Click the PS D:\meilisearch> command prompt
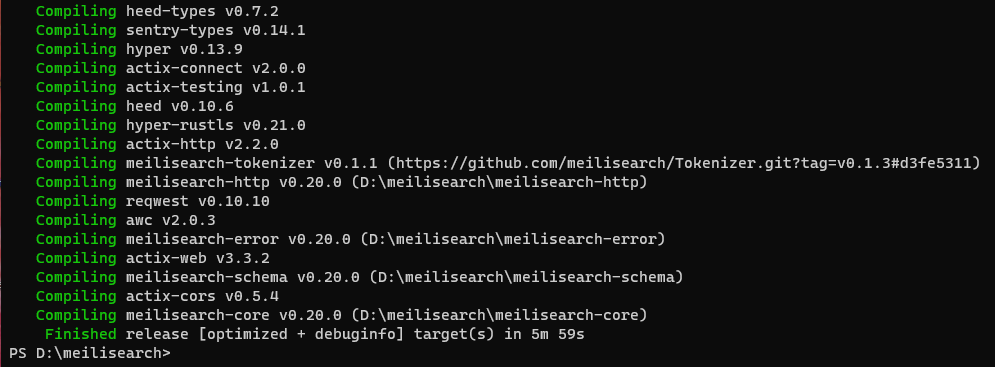 (x=89, y=353)
